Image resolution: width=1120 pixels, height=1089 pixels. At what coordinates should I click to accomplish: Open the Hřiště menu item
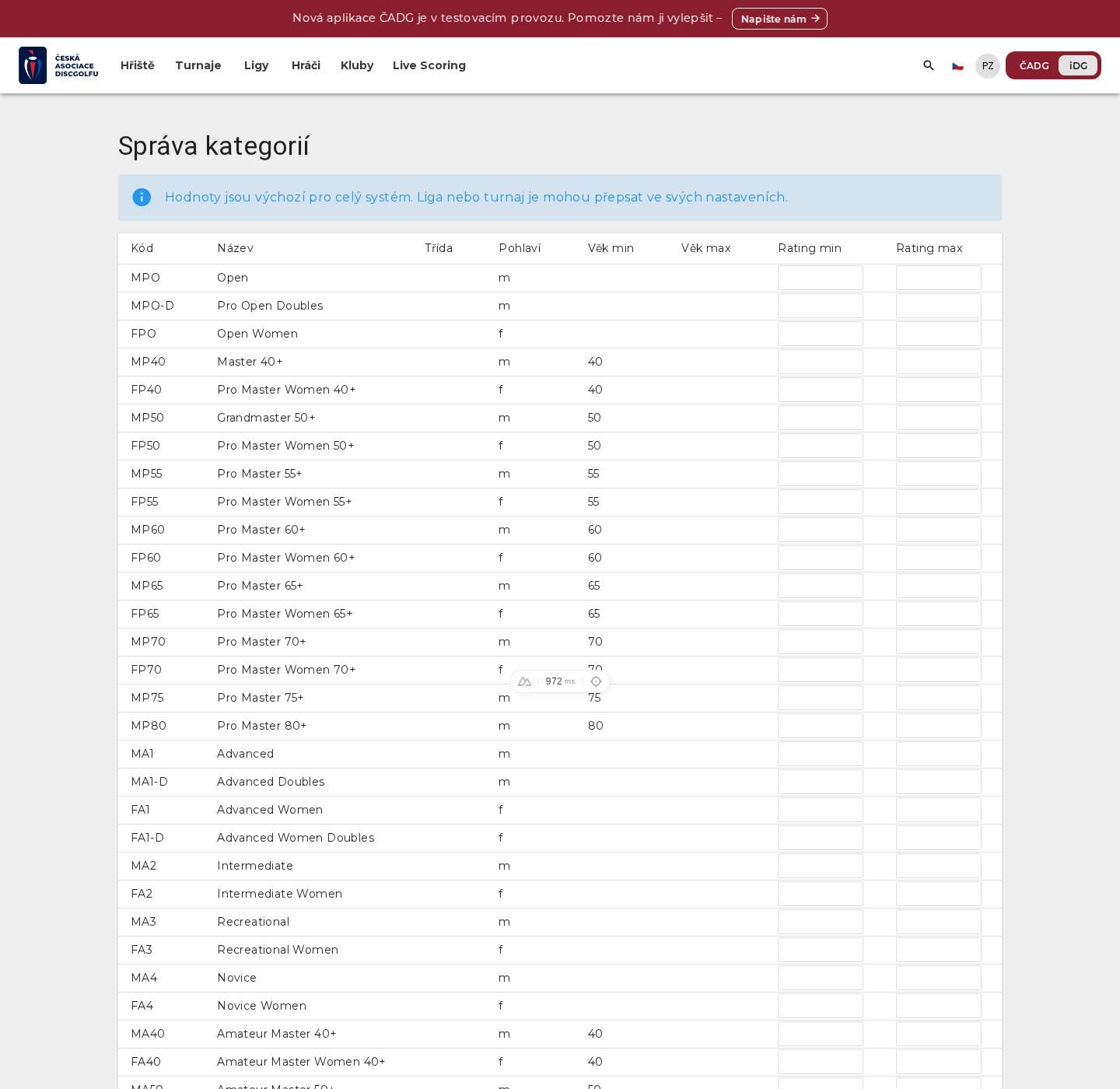pyautogui.click(x=138, y=65)
